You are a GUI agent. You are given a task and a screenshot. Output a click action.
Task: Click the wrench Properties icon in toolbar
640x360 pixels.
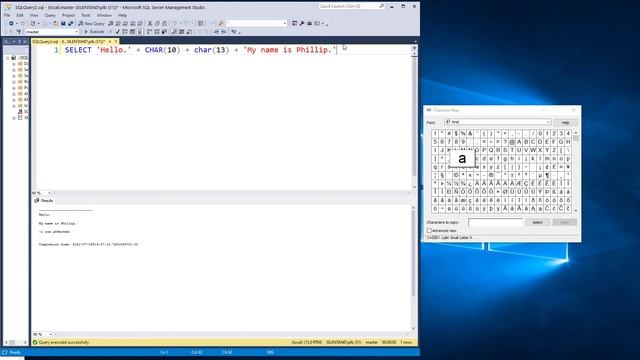tap(302, 23)
